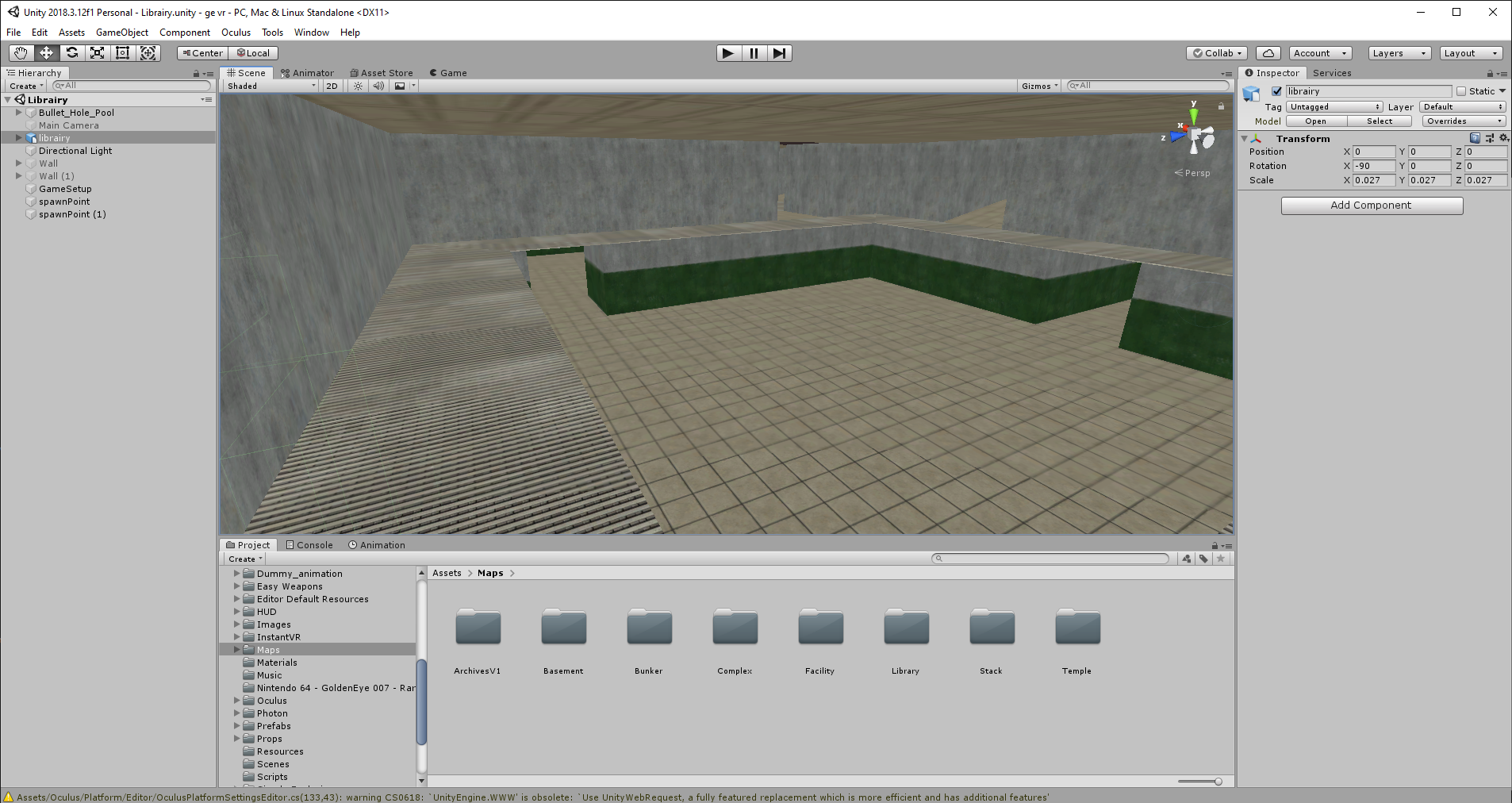Click the Step forward button

tap(779, 53)
